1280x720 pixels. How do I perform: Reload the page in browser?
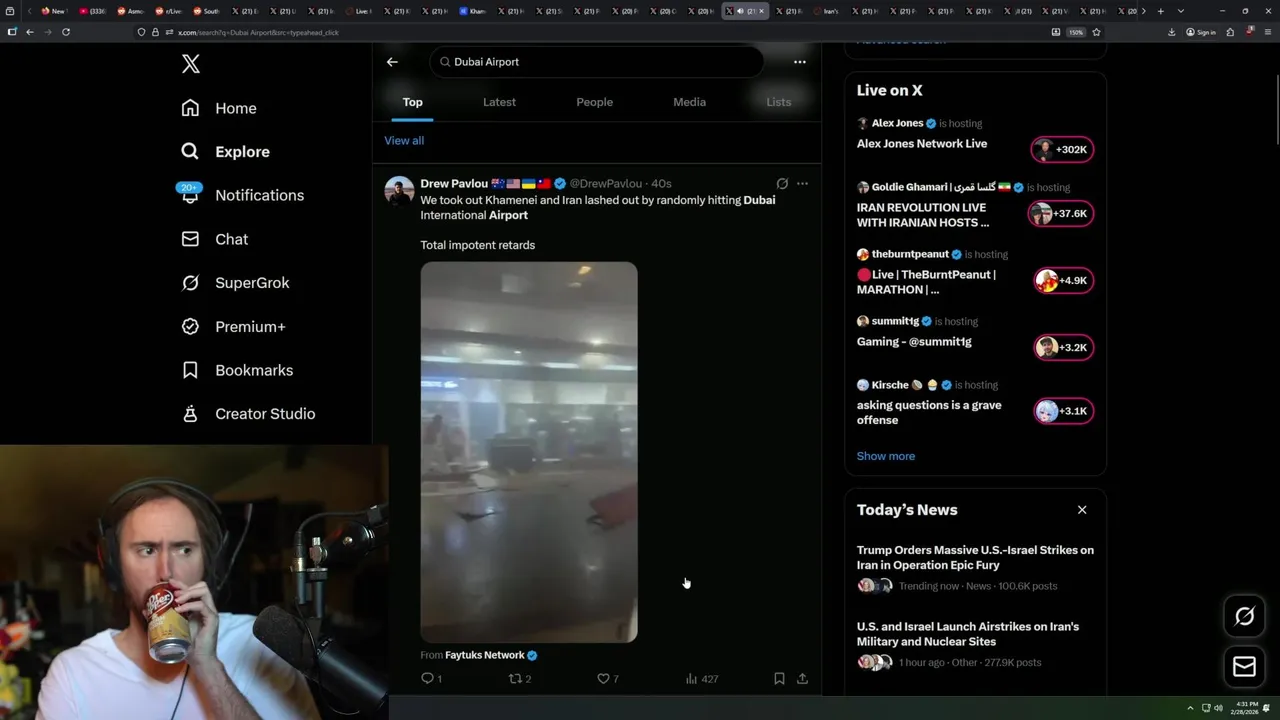click(66, 32)
